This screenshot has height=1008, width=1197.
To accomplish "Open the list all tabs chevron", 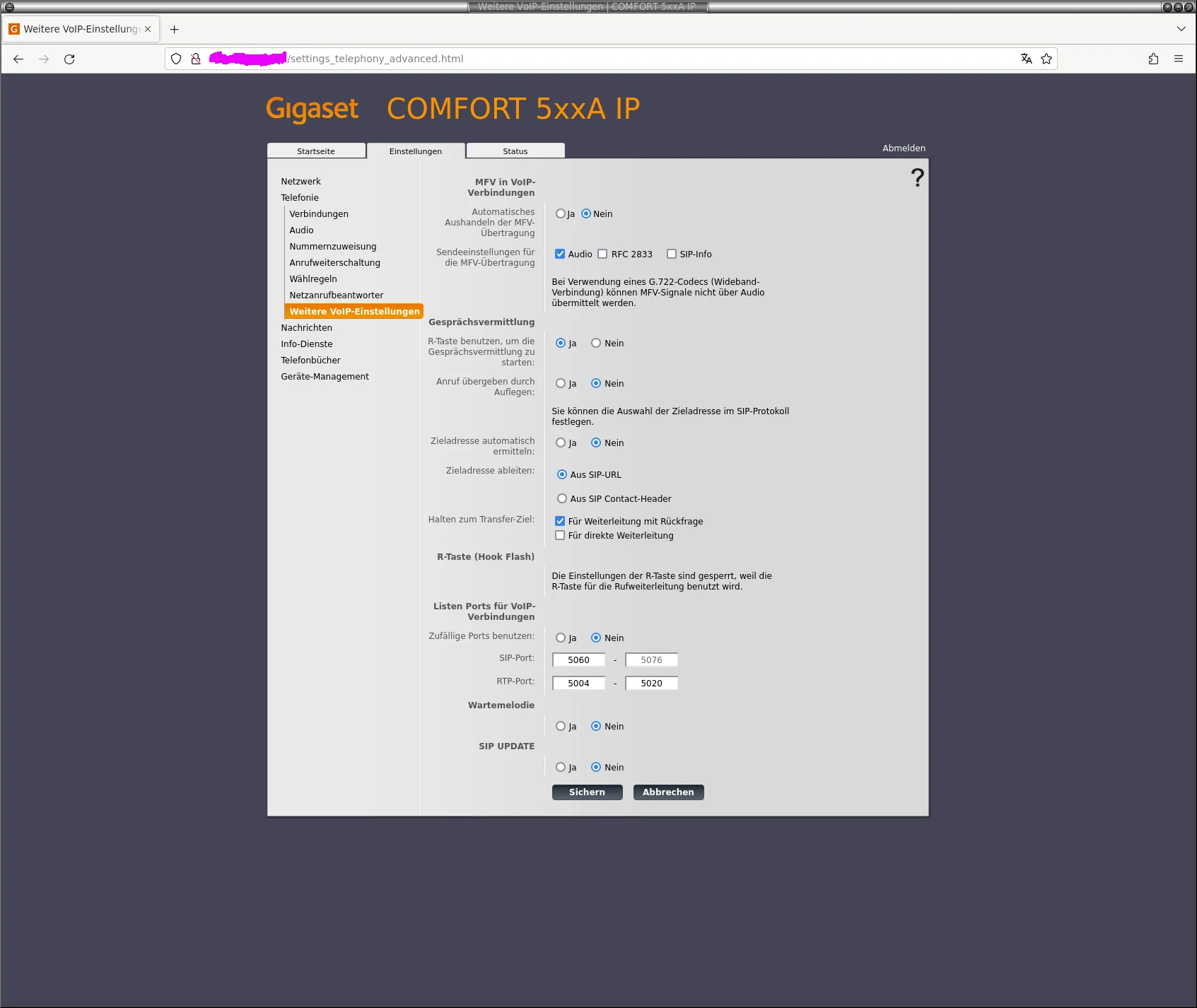I will pos(1181,29).
